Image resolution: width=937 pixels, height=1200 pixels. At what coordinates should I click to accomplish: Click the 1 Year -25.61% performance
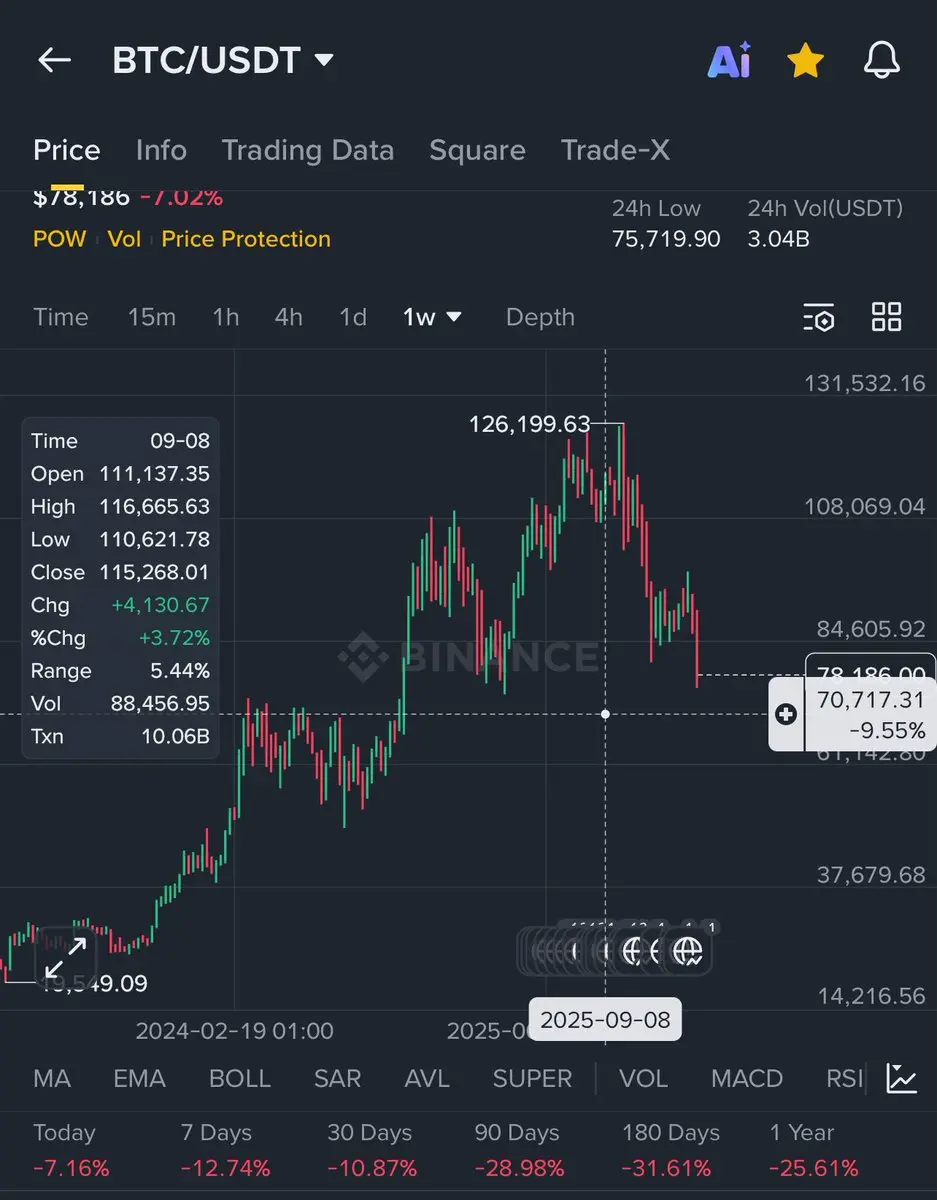point(814,1150)
